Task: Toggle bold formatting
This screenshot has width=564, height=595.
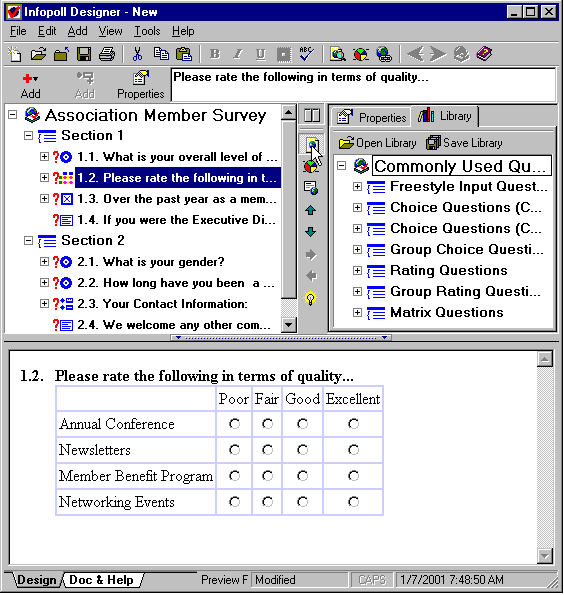Action: (x=215, y=54)
